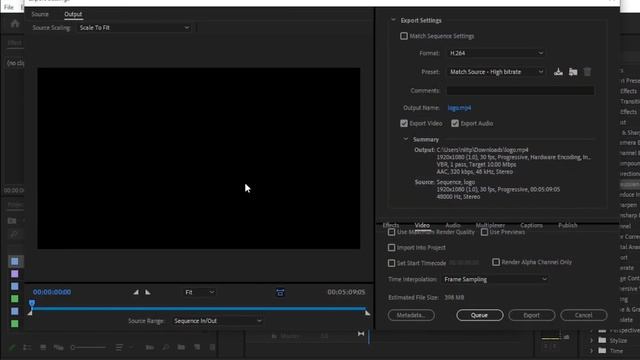The height and width of the screenshot is (360, 640).
Task: Collapse the Export Settings section
Action: click(x=393, y=20)
